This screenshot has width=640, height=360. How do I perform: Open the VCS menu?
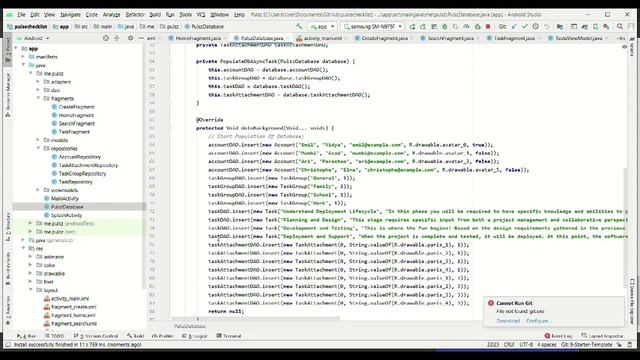(x=201, y=15)
